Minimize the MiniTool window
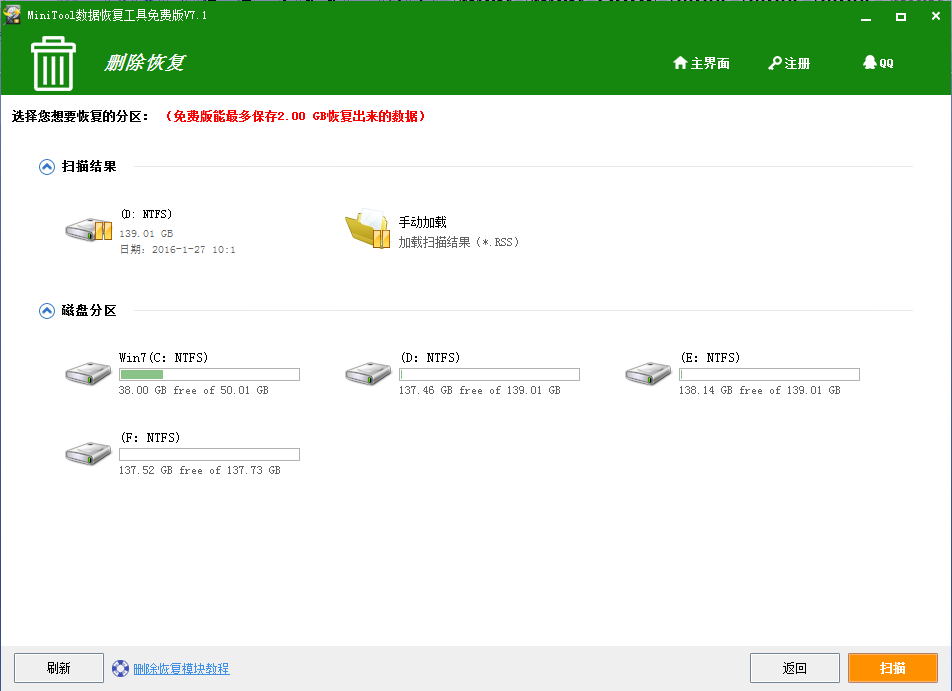This screenshot has height=691, width=952. (866, 17)
